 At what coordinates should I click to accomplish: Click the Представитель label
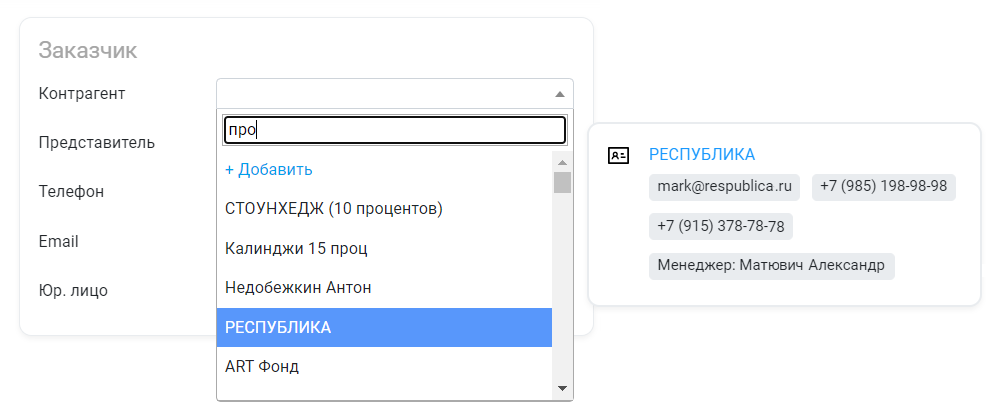pos(96,142)
